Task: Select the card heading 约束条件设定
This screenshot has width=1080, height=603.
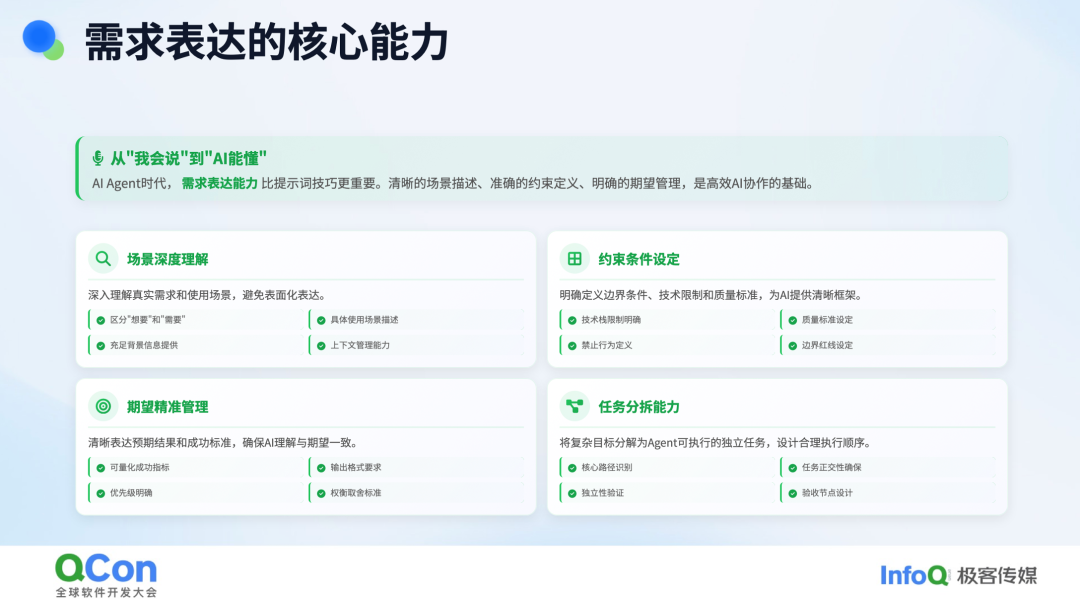Action: [638, 259]
